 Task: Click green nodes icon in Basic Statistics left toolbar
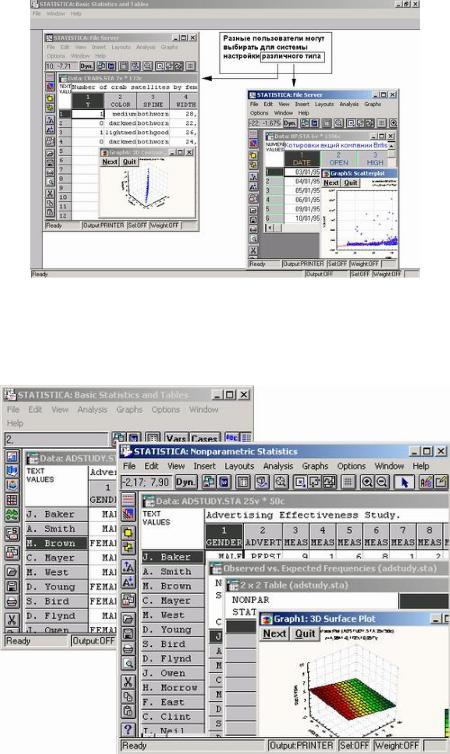(12, 515)
